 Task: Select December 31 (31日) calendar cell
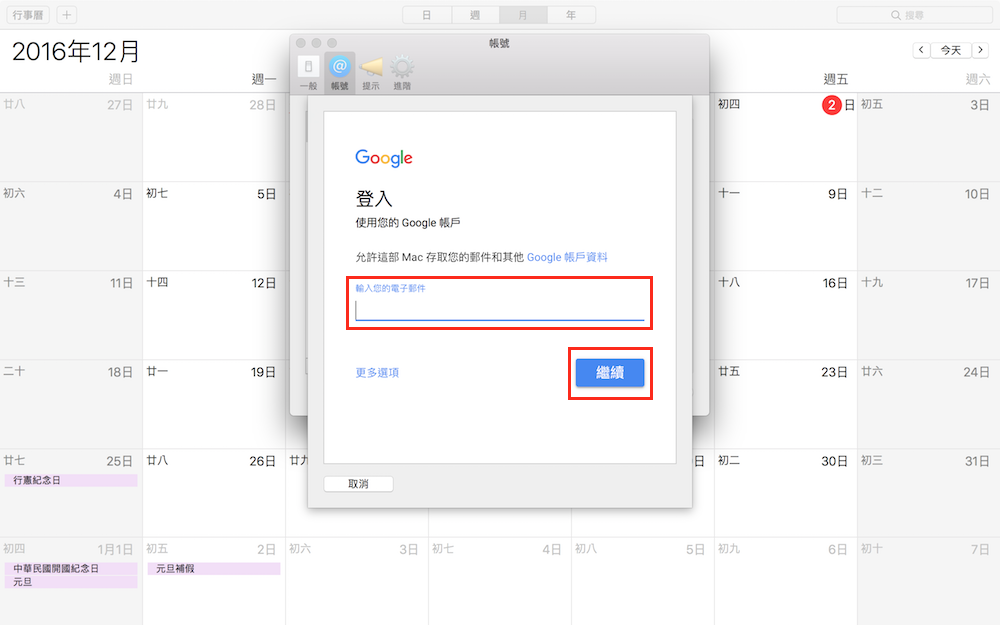[x=929, y=493]
